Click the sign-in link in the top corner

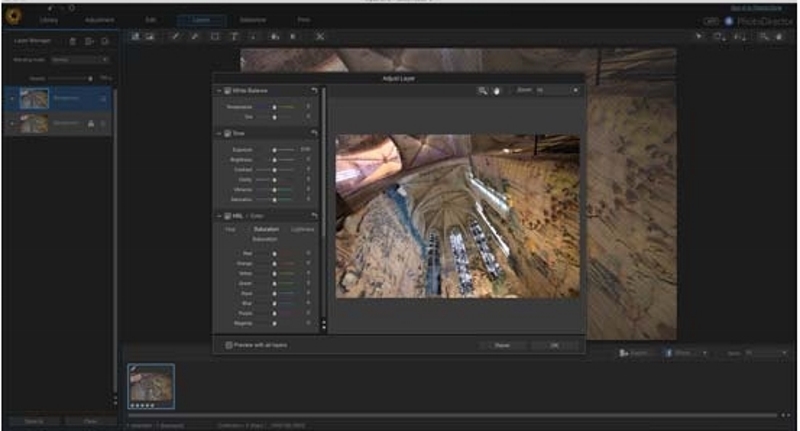click(x=756, y=8)
